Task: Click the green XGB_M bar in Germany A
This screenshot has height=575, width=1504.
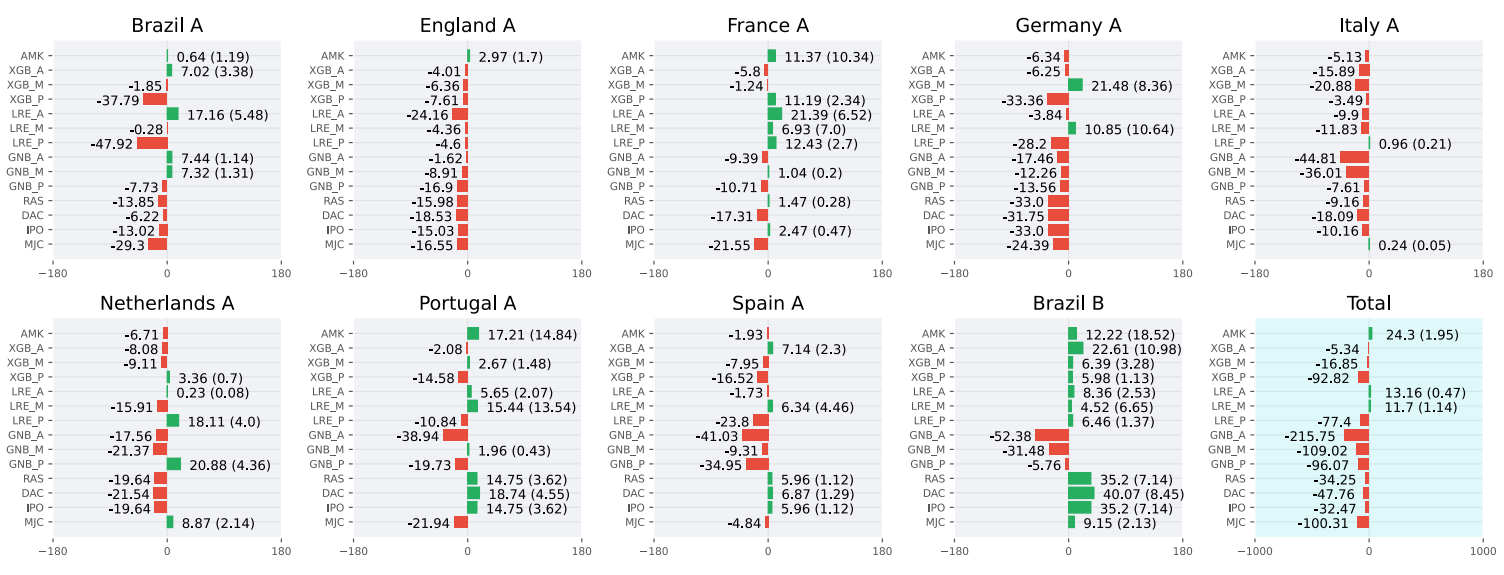Action: click(x=1075, y=85)
